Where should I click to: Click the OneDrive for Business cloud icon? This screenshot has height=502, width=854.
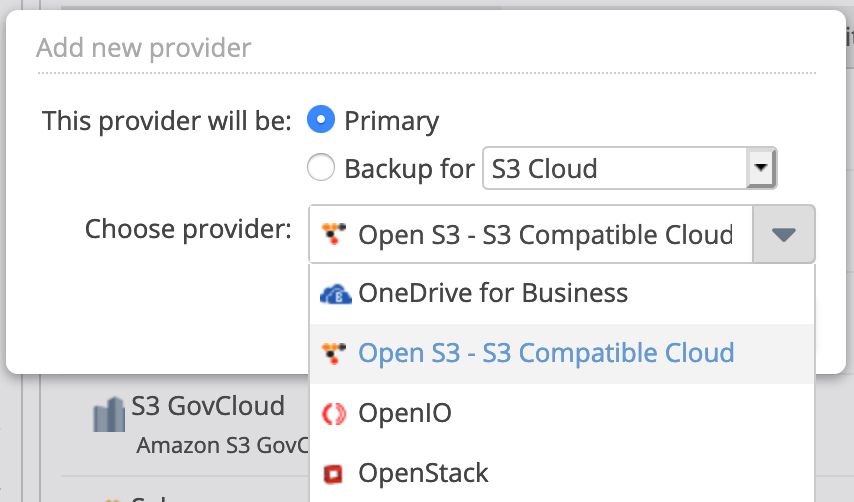pyautogui.click(x=334, y=294)
